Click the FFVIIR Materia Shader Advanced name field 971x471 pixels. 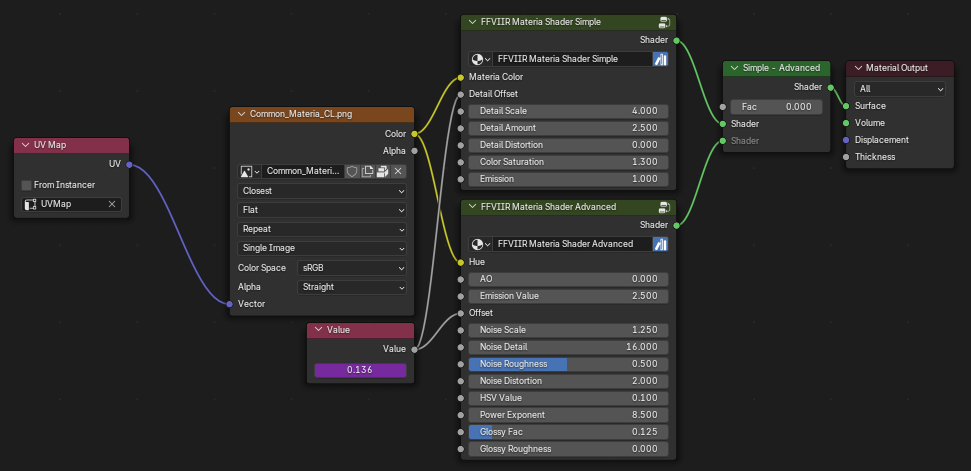[x=572, y=244]
